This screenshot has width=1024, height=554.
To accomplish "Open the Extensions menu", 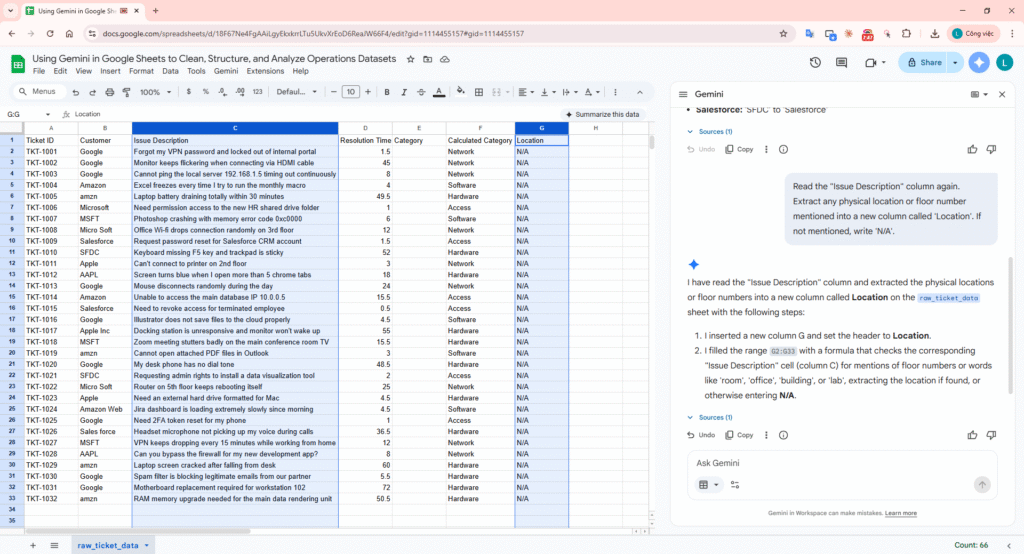I will [x=265, y=71].
